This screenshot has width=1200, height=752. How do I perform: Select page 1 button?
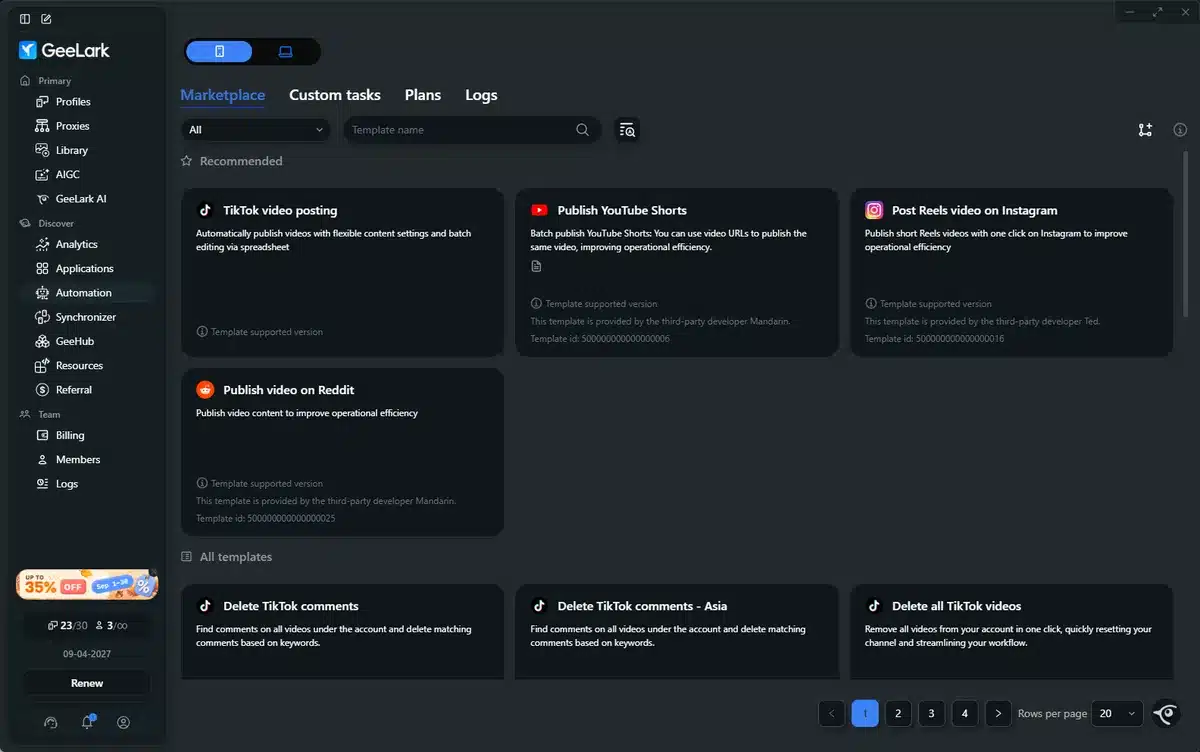coord(865,713)
